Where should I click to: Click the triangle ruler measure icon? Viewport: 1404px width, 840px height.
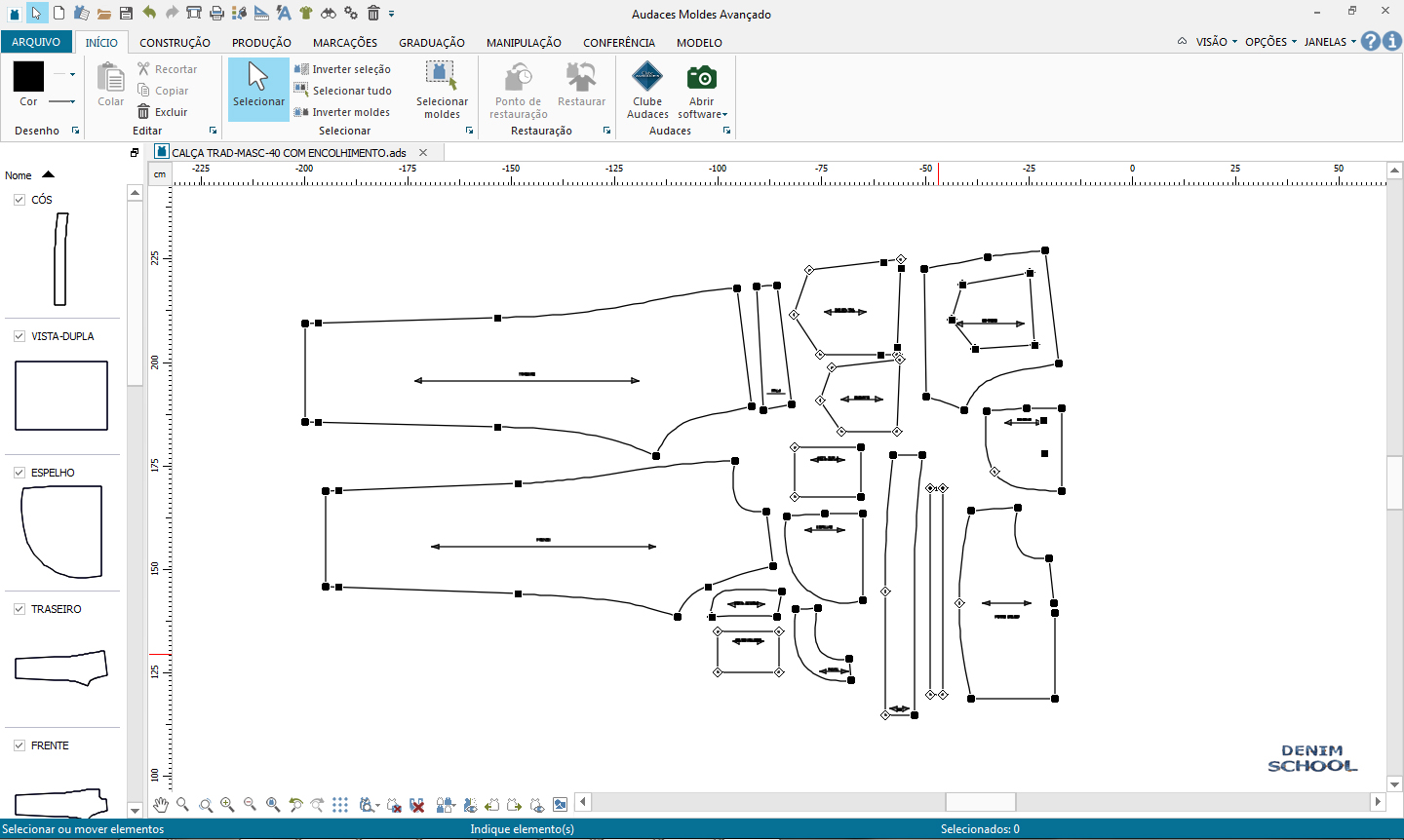click(261, 14)
